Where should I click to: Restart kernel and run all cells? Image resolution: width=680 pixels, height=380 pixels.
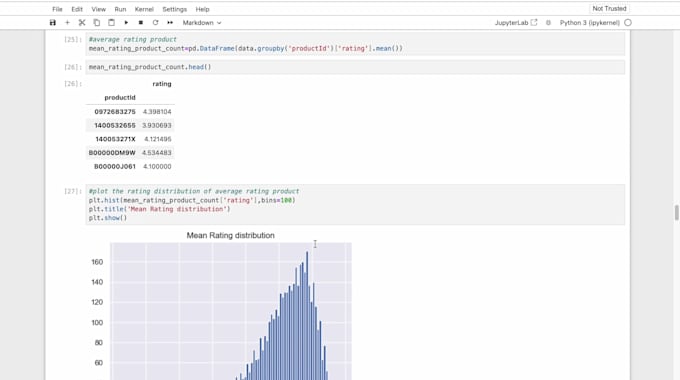(x=170, y=23)
